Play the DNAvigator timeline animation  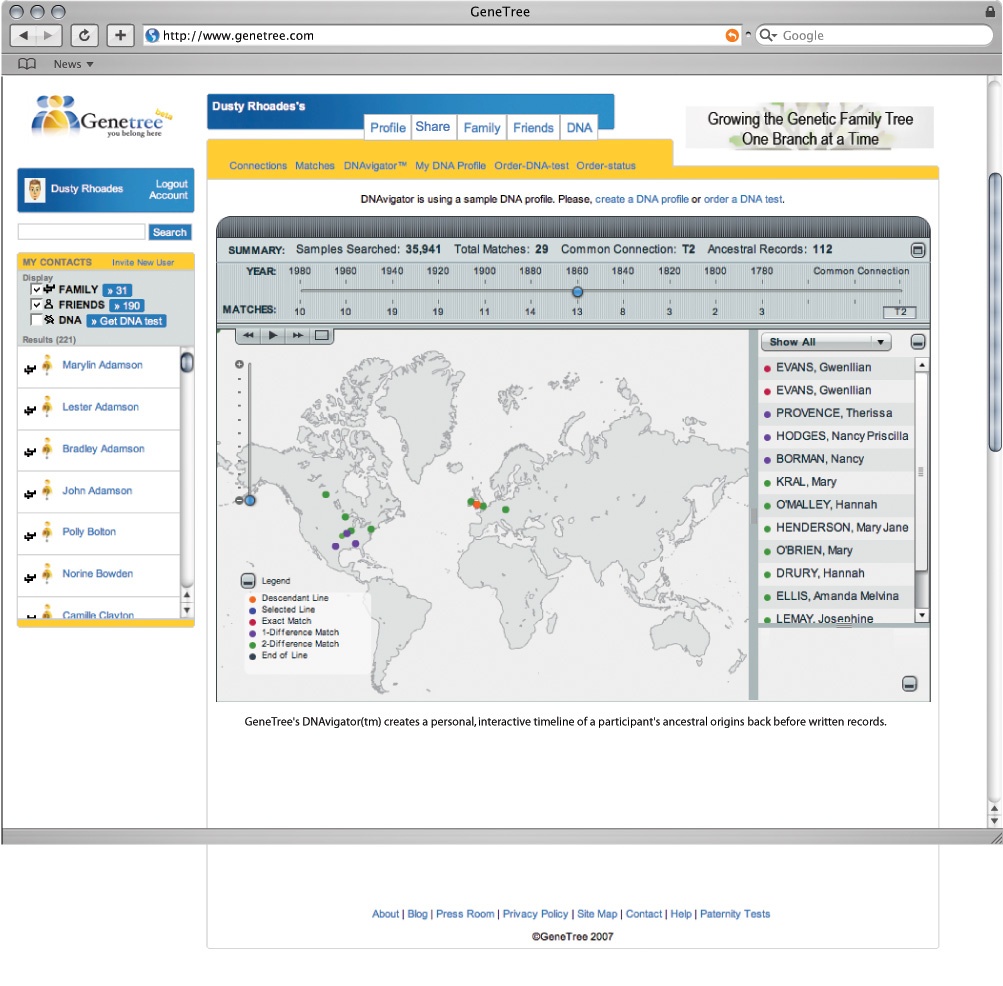tap(272, 335)
